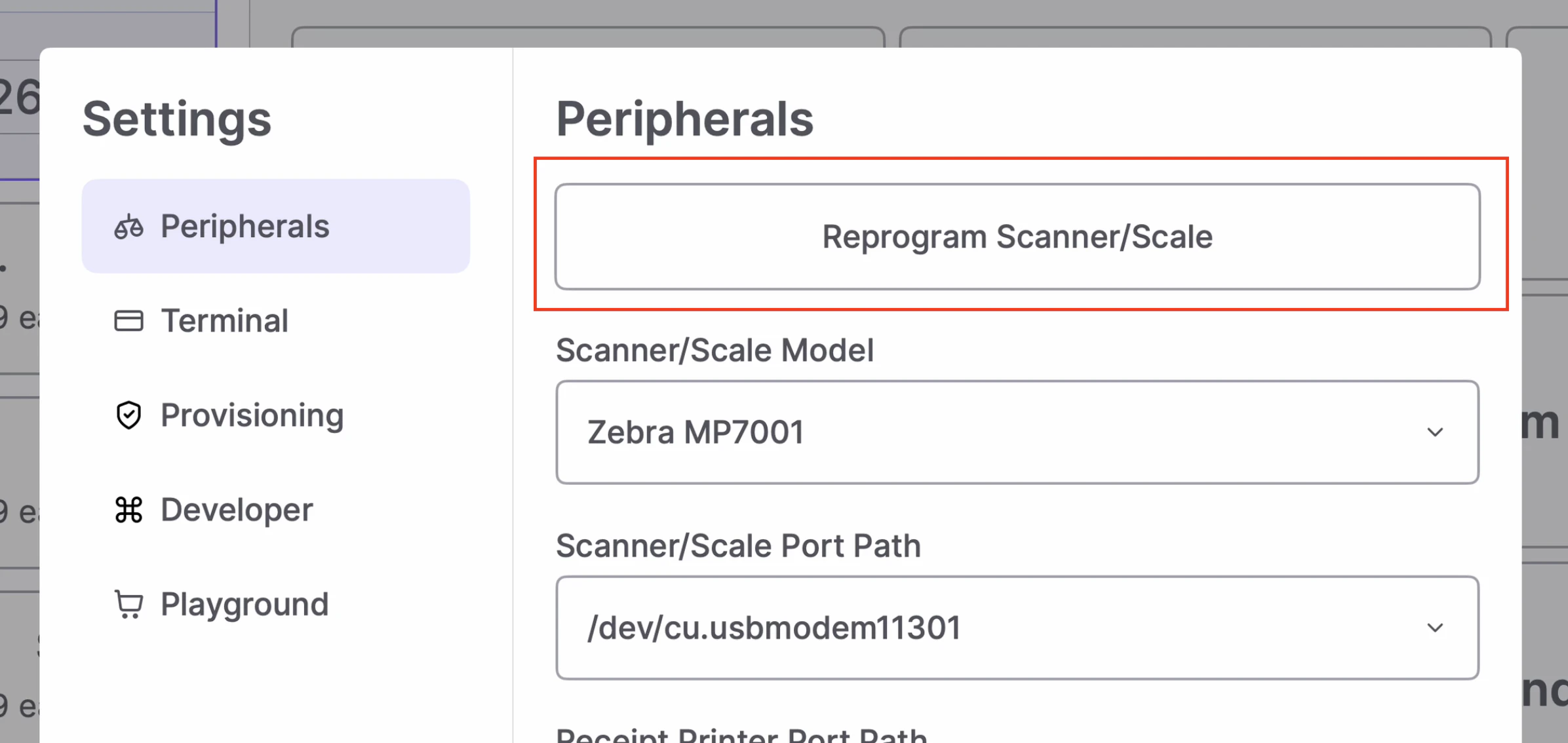Open the Developer settings section
The height and width of the screenshot is (743, 1568).
pyautogui.click(x=237, y=510)
